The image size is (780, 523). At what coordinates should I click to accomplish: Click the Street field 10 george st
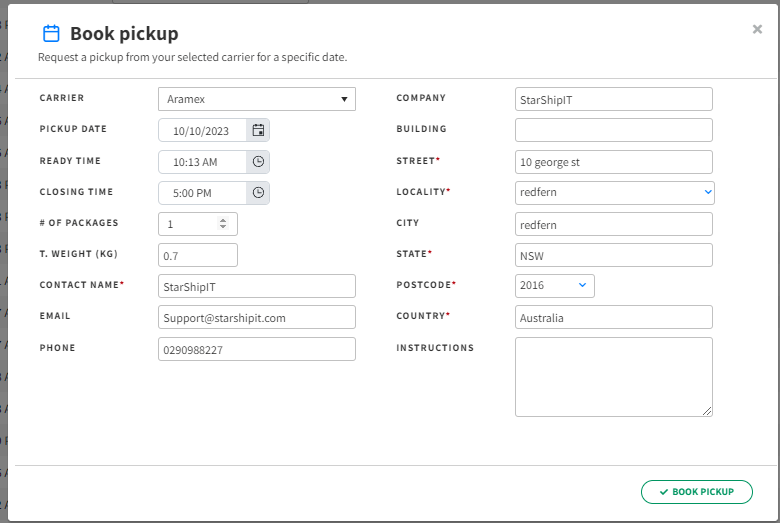[x=614, y=162]
